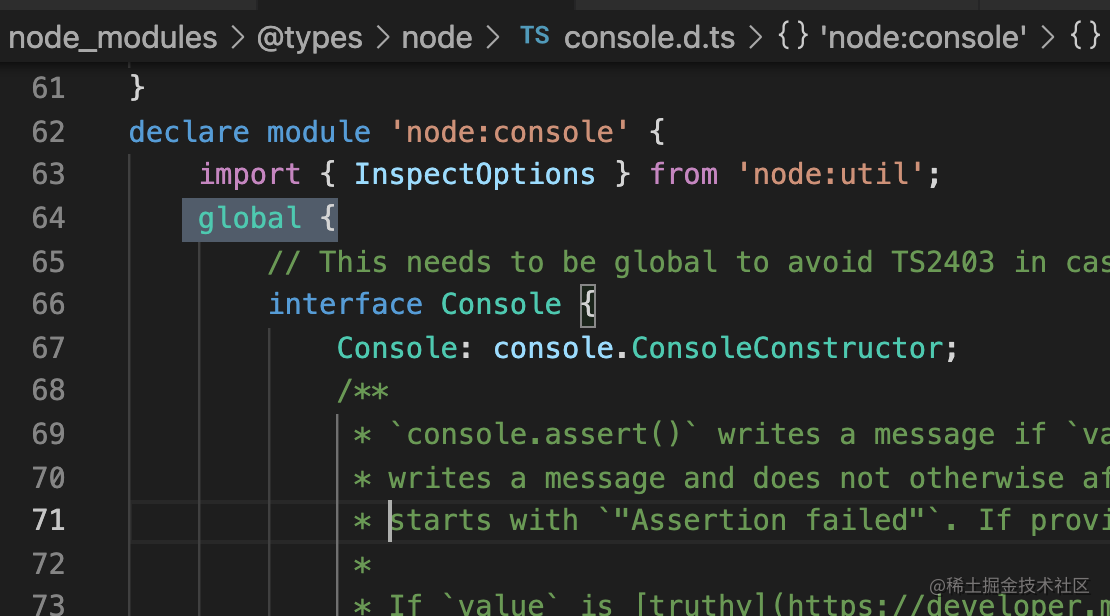Click the chevron between node_modules and @types

[237, 38]
